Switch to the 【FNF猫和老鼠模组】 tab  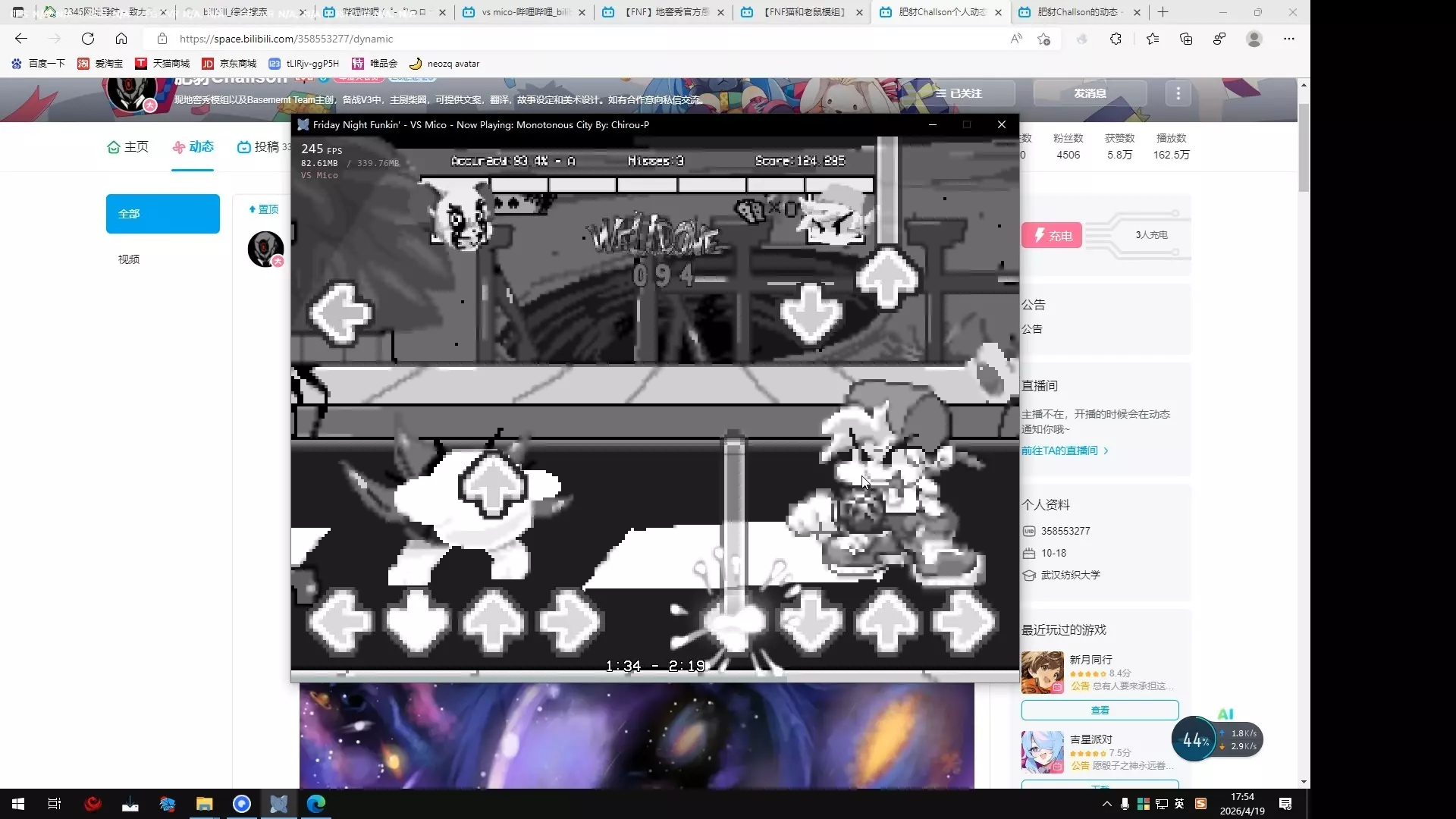click(802, 12)
